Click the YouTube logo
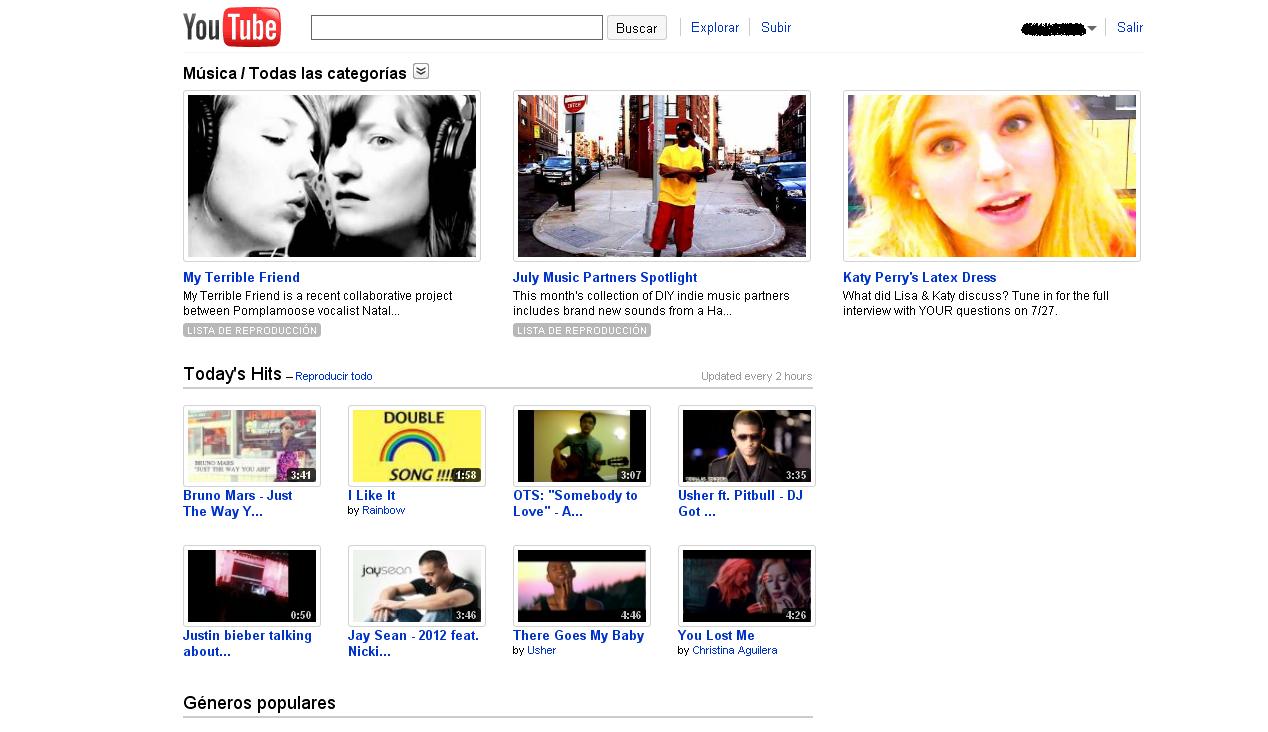 tap(232, 27)
